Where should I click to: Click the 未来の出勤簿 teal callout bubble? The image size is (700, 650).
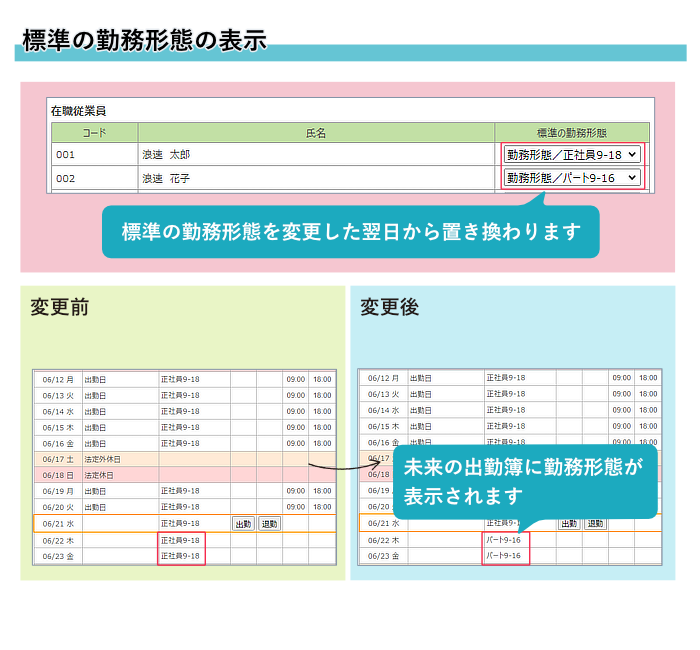point(524,481)
